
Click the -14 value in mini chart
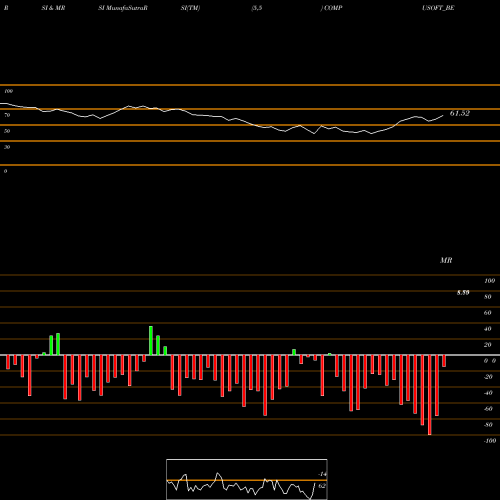[322, 474]
